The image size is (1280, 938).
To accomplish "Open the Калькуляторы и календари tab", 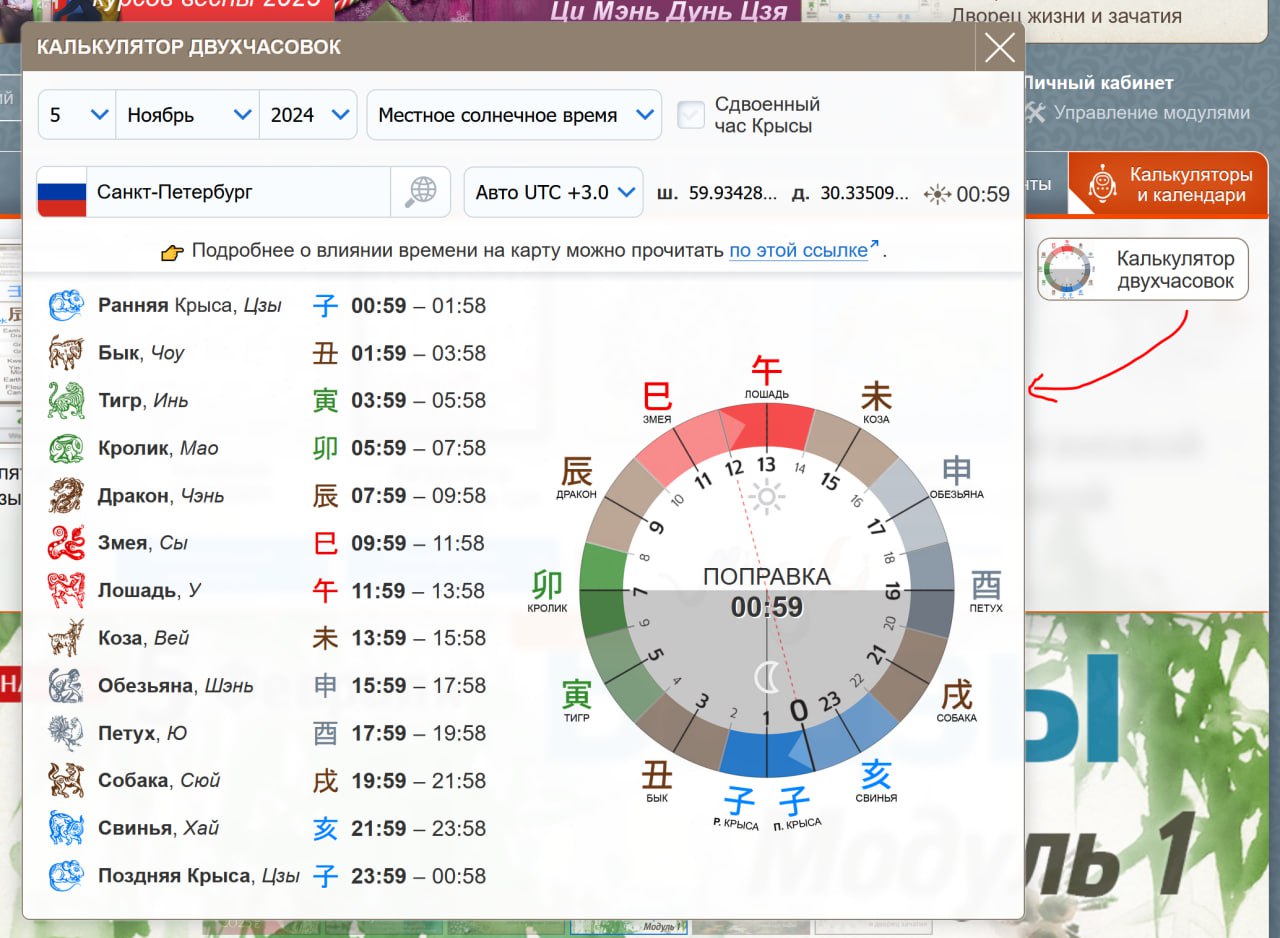I will coord(1168,185).
